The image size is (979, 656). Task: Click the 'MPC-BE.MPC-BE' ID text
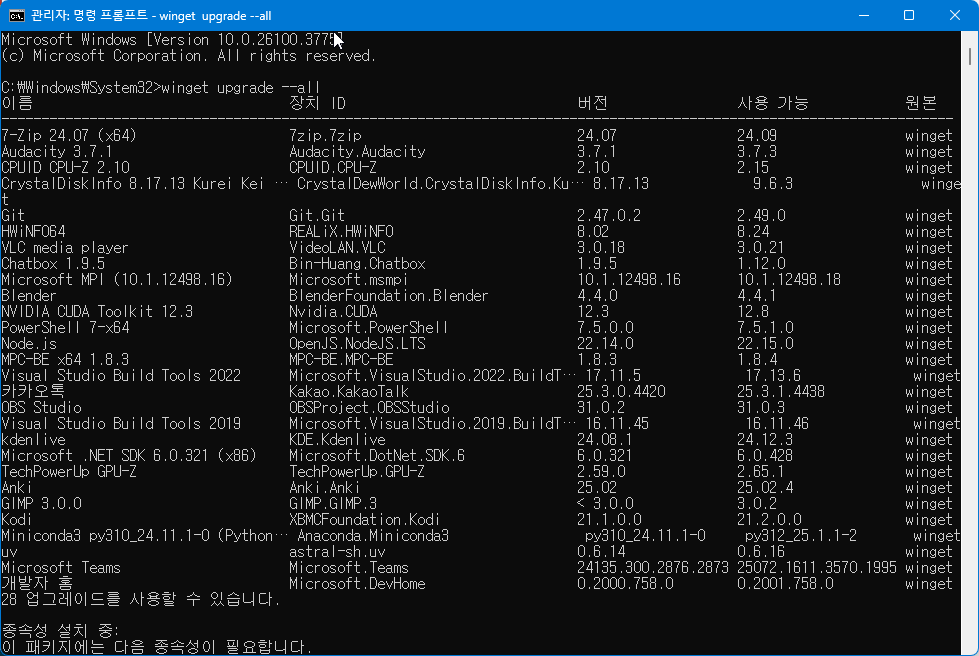click(x=341, y=360)
